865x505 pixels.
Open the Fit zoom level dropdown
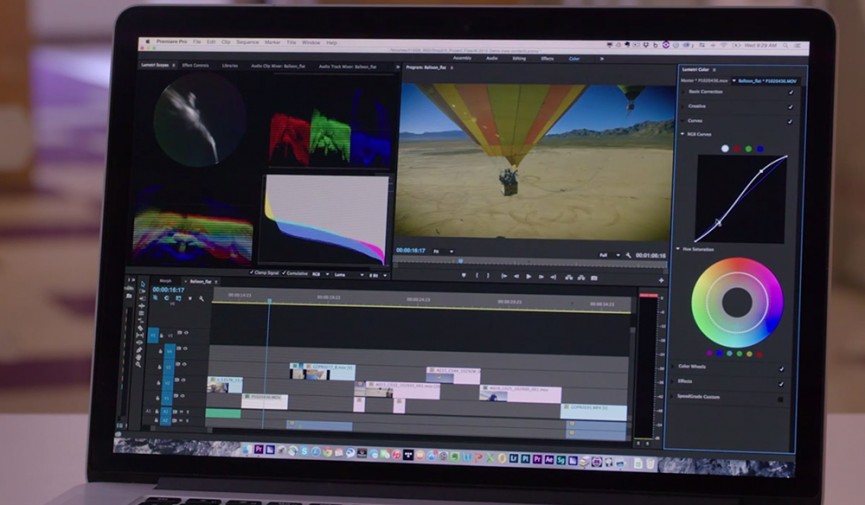coord(444,251)
